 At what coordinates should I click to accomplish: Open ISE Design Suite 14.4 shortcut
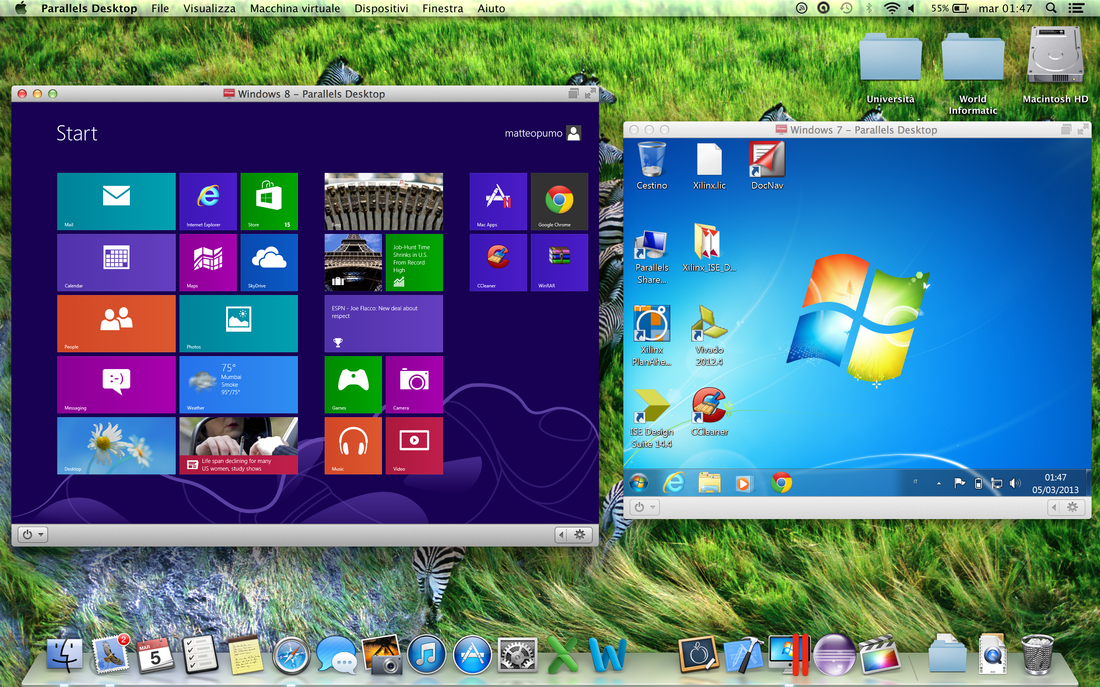[x=652, y=418]
